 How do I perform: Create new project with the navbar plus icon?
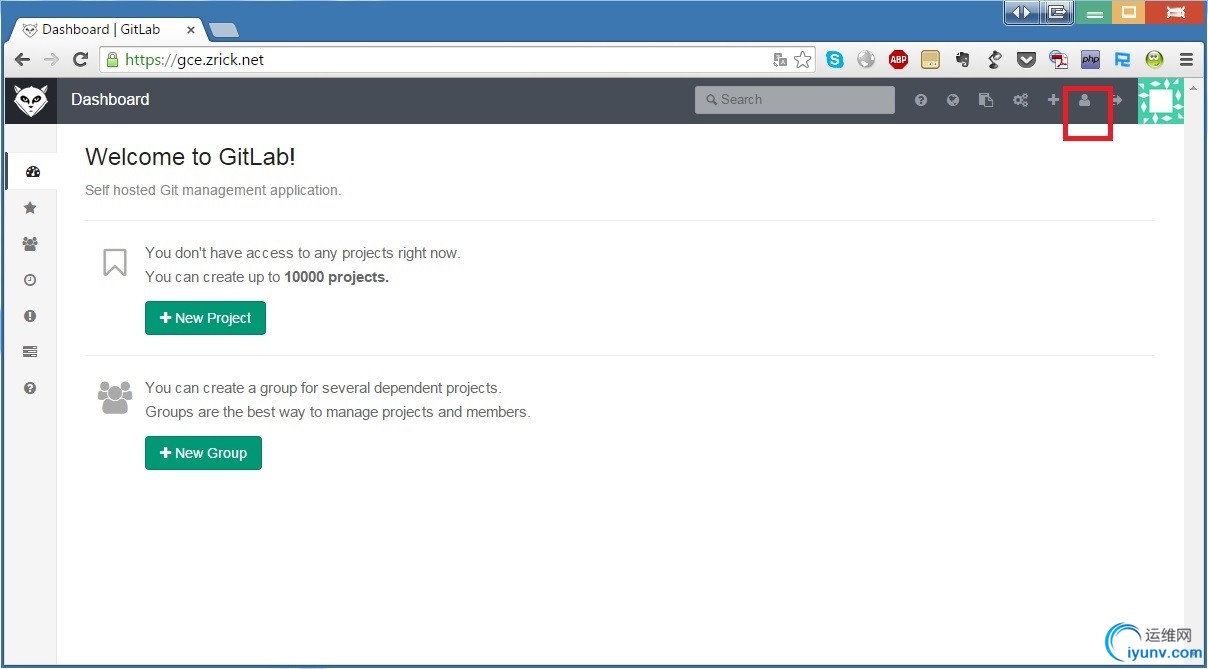click(x=1053, y=100)
